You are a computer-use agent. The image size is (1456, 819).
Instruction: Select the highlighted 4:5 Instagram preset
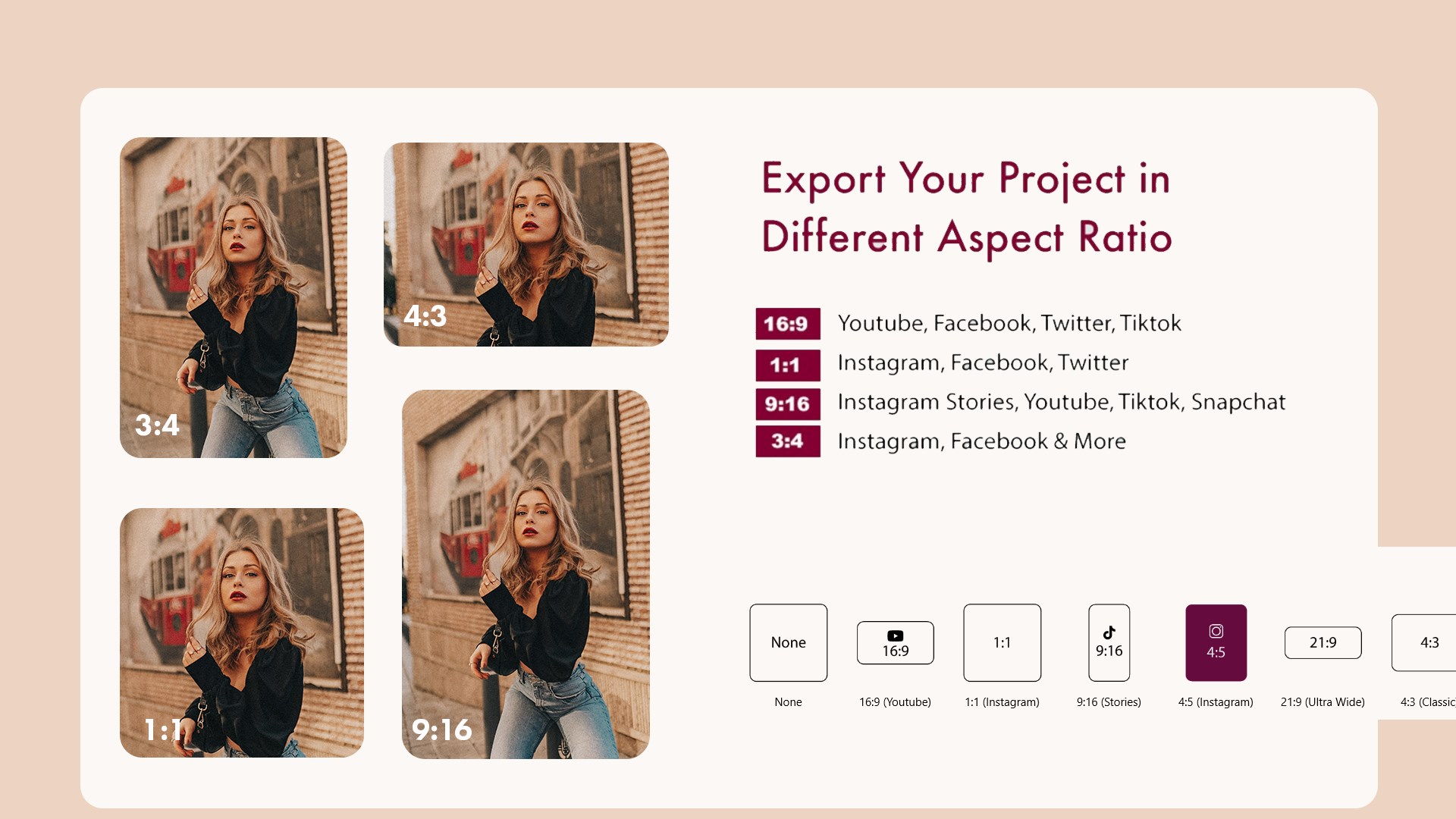click(1216, 642)
